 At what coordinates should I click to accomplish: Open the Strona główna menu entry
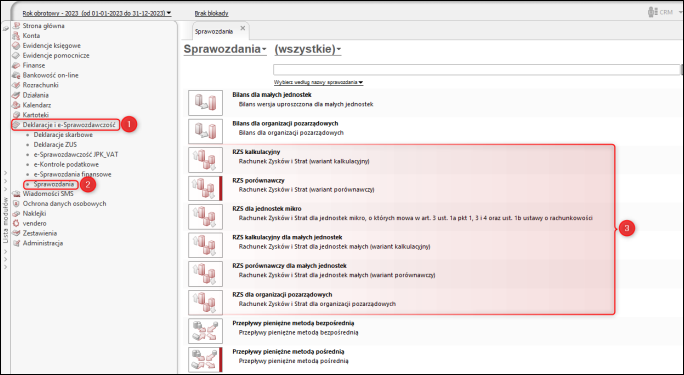coord(43,26)
